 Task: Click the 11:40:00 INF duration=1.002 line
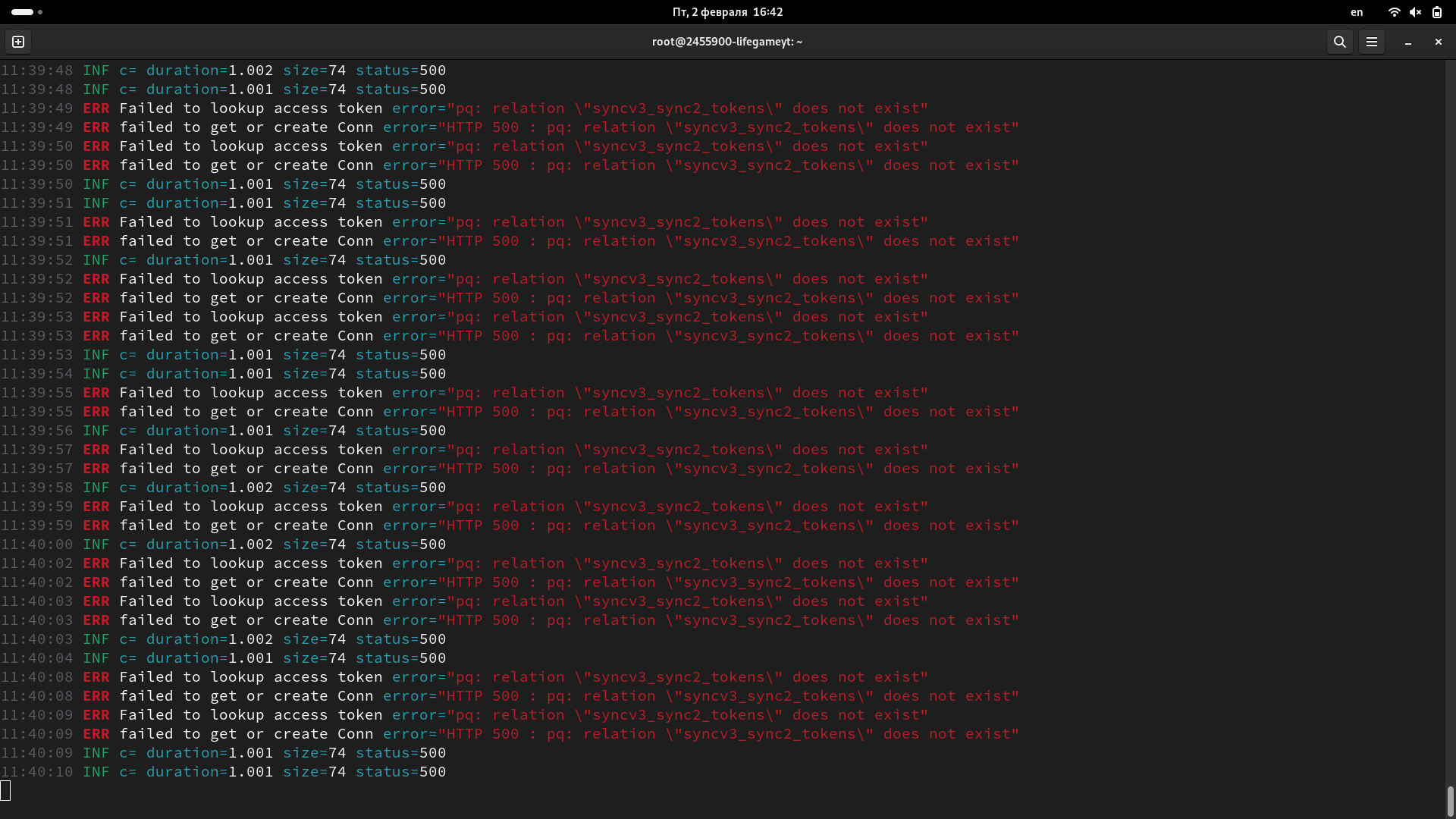[224, 544]
